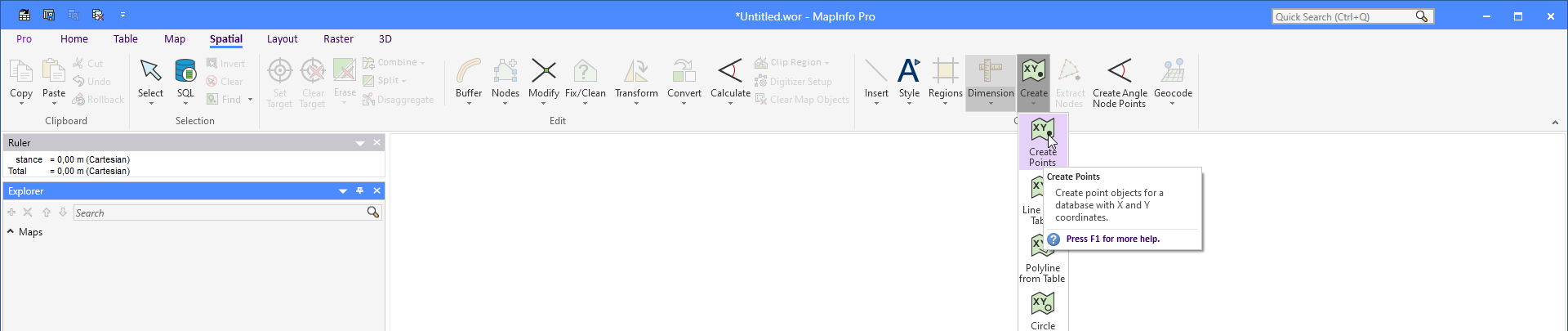Collapse the Maps tree node
The width and height of the screenshot is (1568, 331).
point(11,232)
